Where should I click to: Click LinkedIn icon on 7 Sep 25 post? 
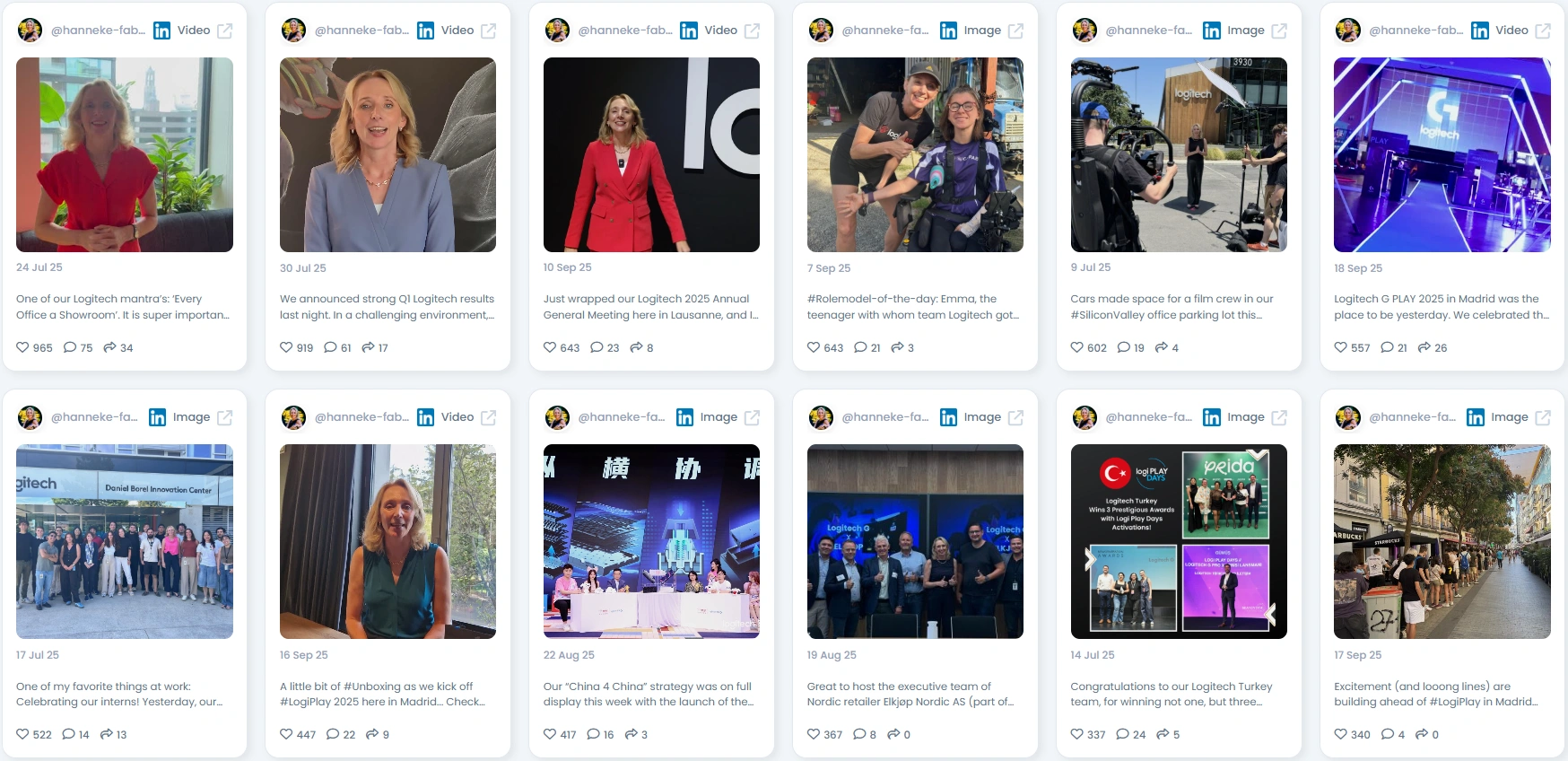948,31
